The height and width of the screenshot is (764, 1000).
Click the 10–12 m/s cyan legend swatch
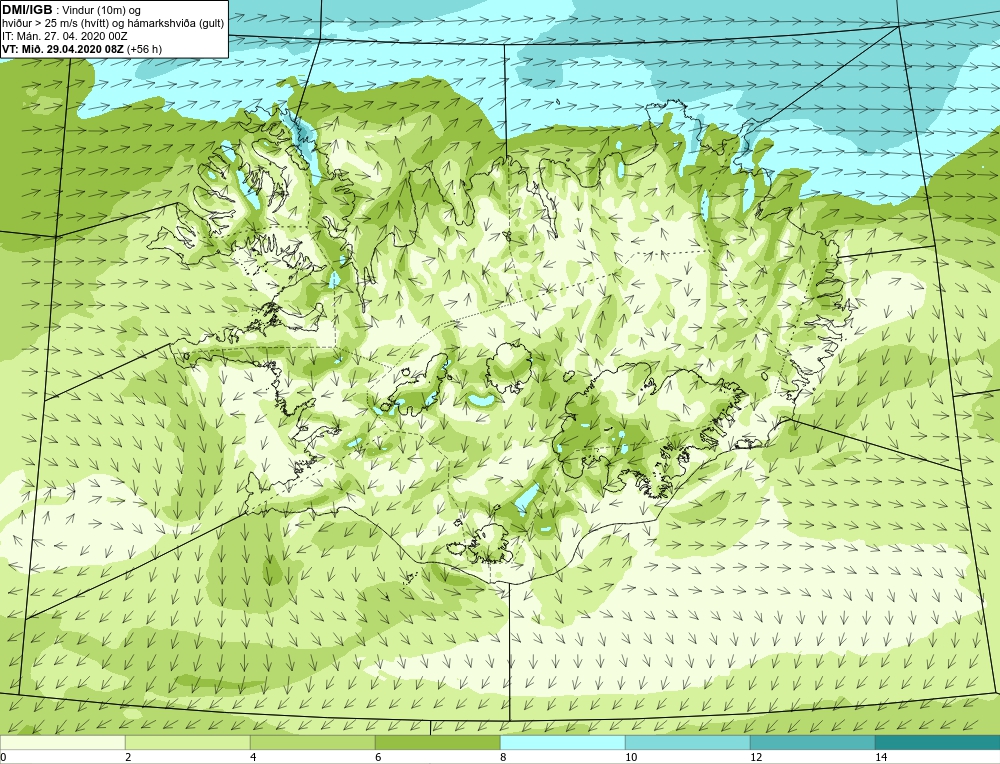[688, 742]
